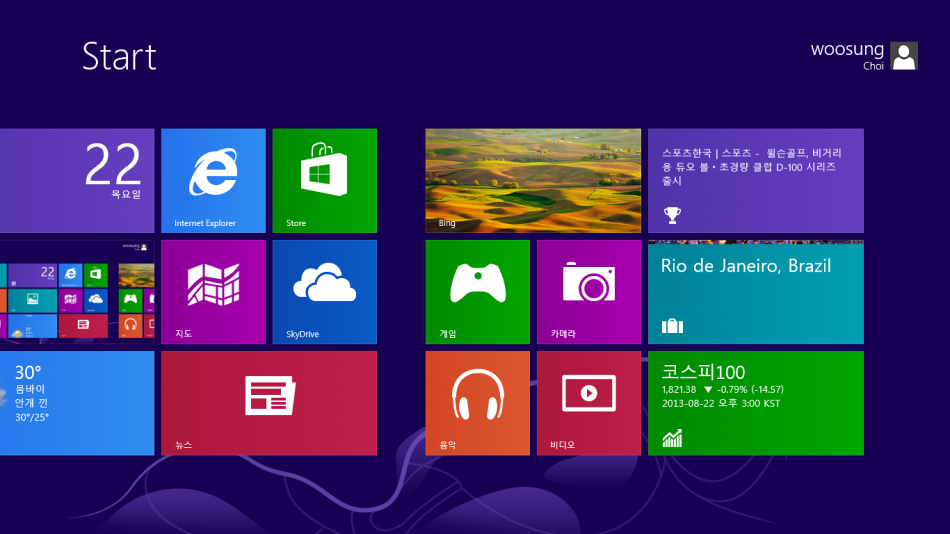Open the 비디오 video tile

click(589, 403)
